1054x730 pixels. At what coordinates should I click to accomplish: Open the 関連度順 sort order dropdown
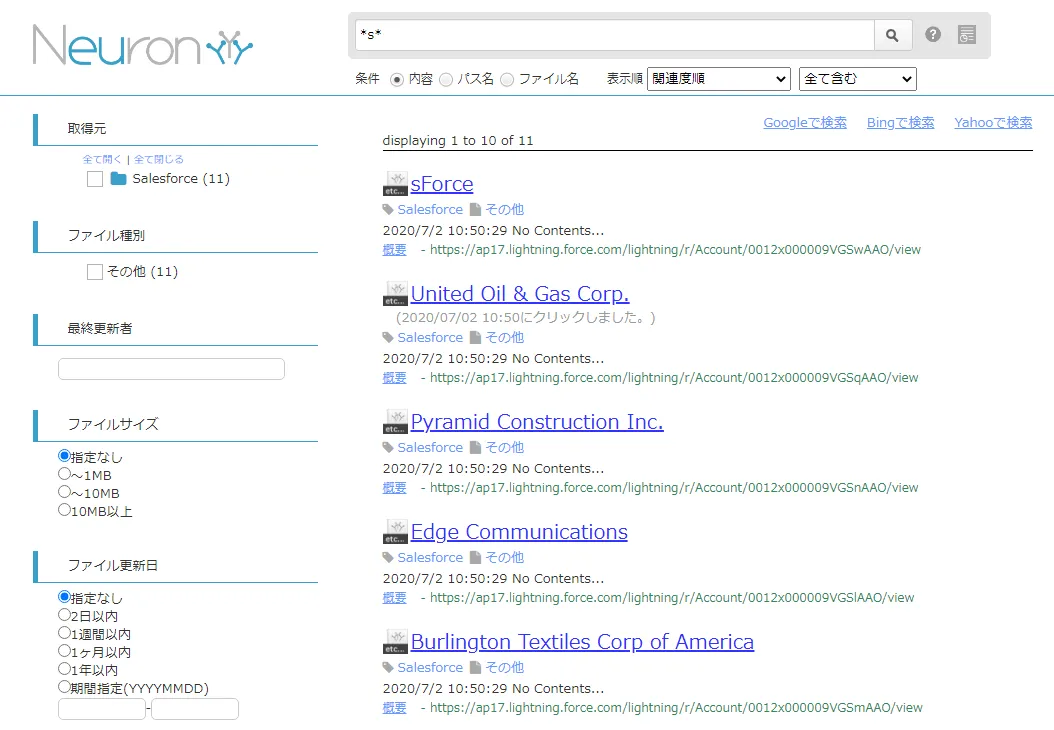[x=718, y=79]
